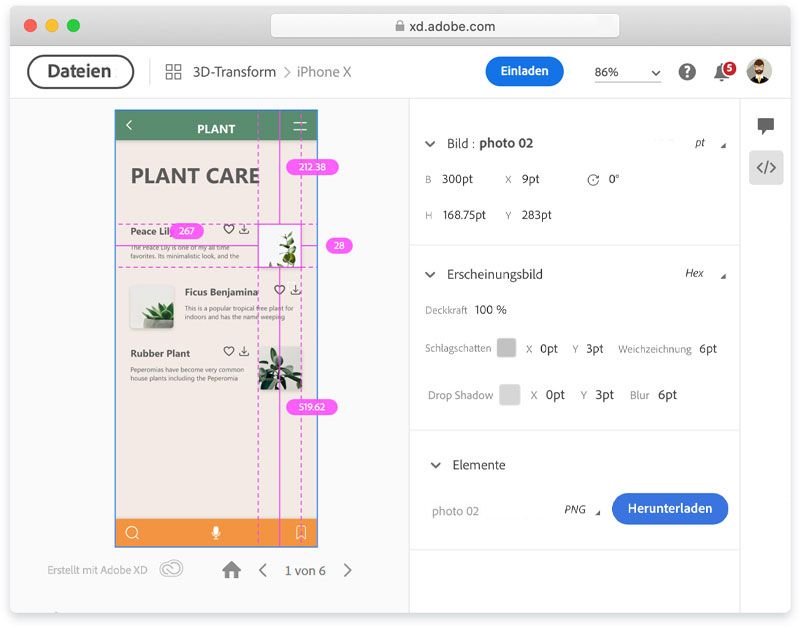Click Erstellt mit Adobe XD link

pyautogui.click(x=97, y=570)
